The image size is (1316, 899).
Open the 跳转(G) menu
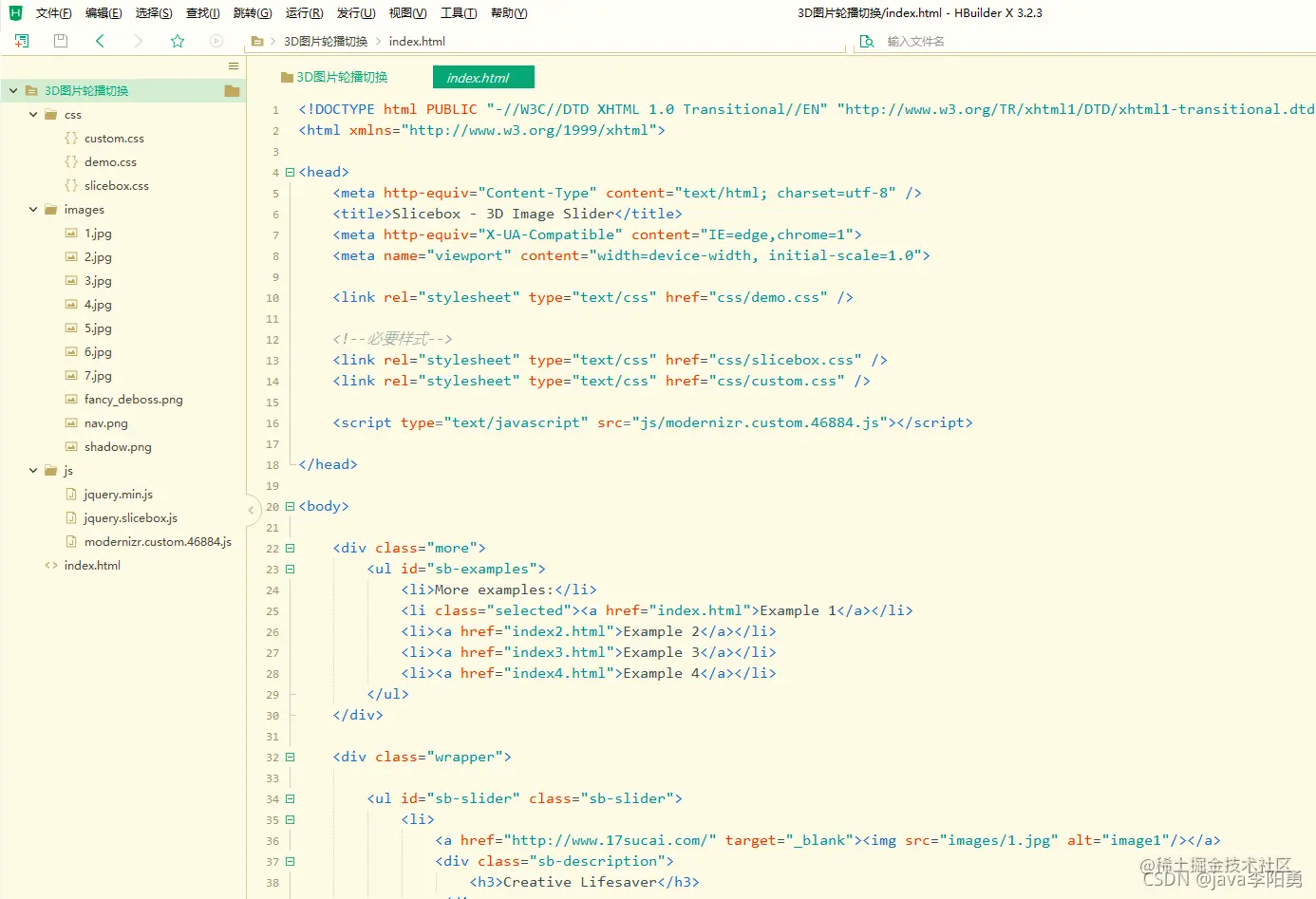[253, 13]
